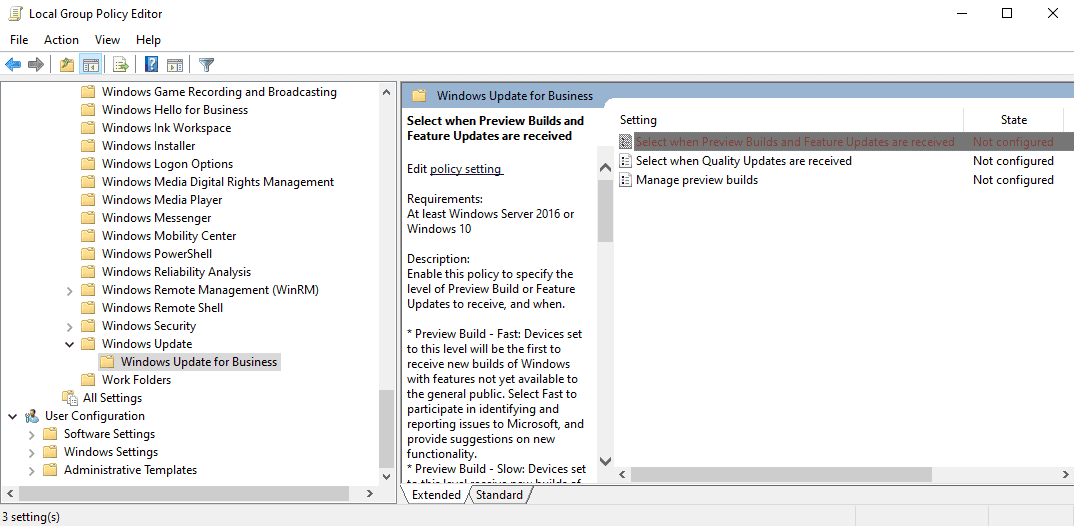The image size is (1074, 526).
Task: Switch to the Standard tab
Action: [x=499, y=494]
